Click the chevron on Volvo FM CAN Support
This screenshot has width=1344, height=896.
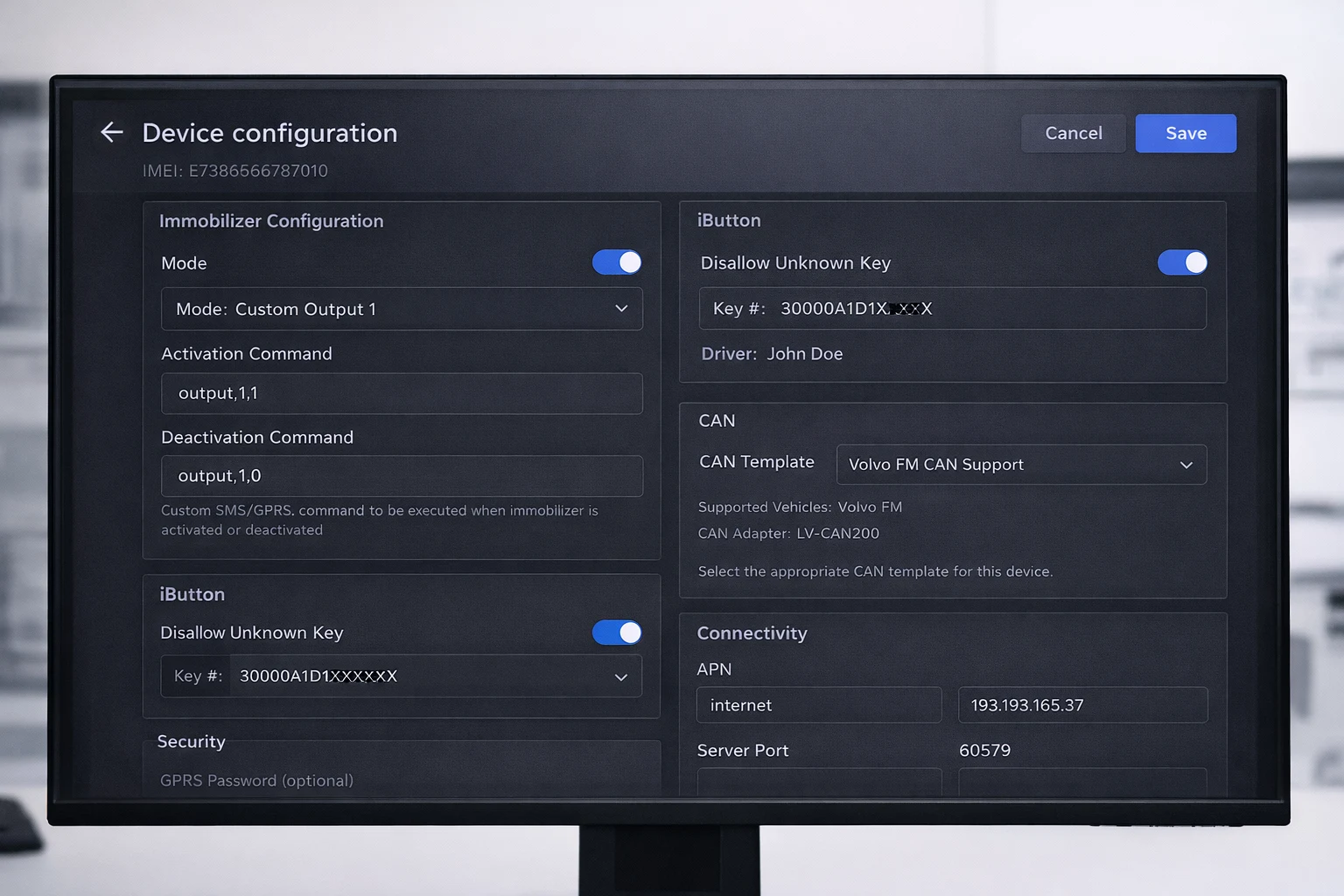[x=1186, y=465]
